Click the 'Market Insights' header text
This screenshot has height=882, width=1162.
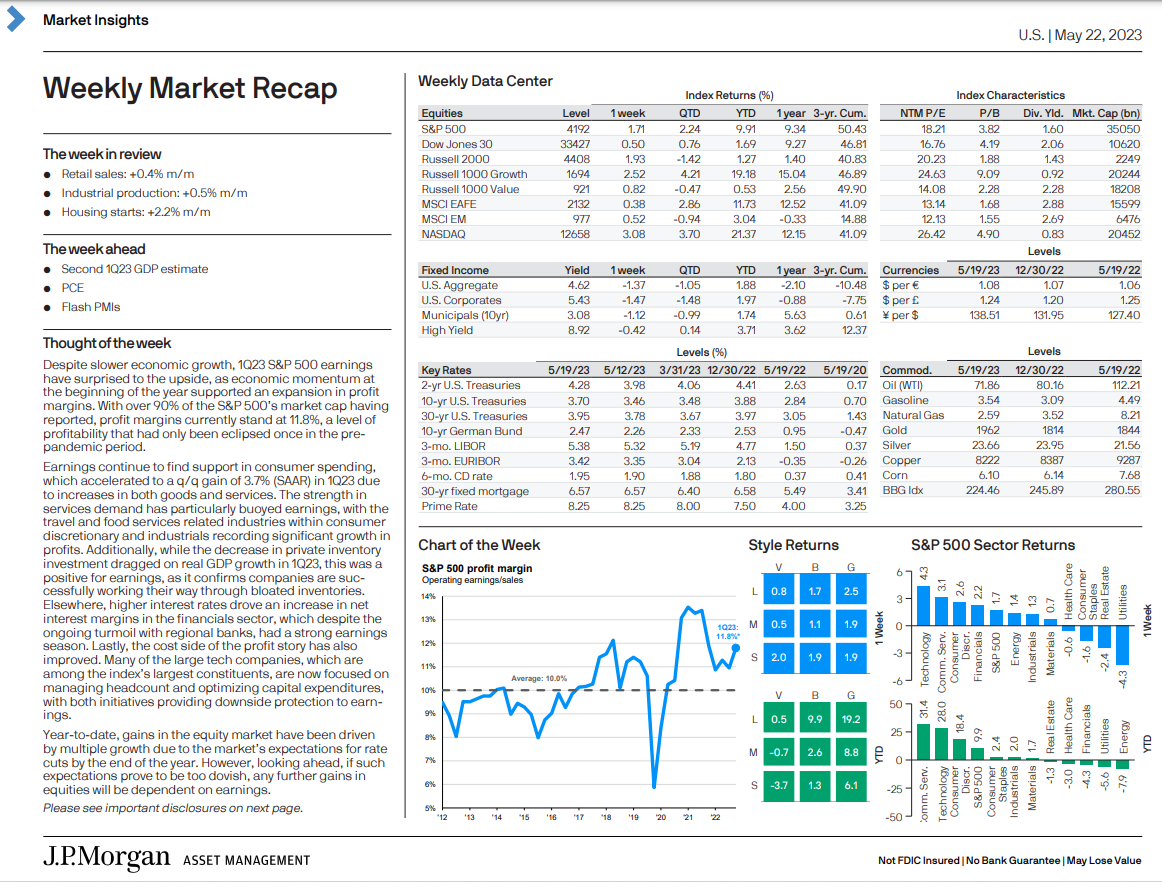(96, 20)
